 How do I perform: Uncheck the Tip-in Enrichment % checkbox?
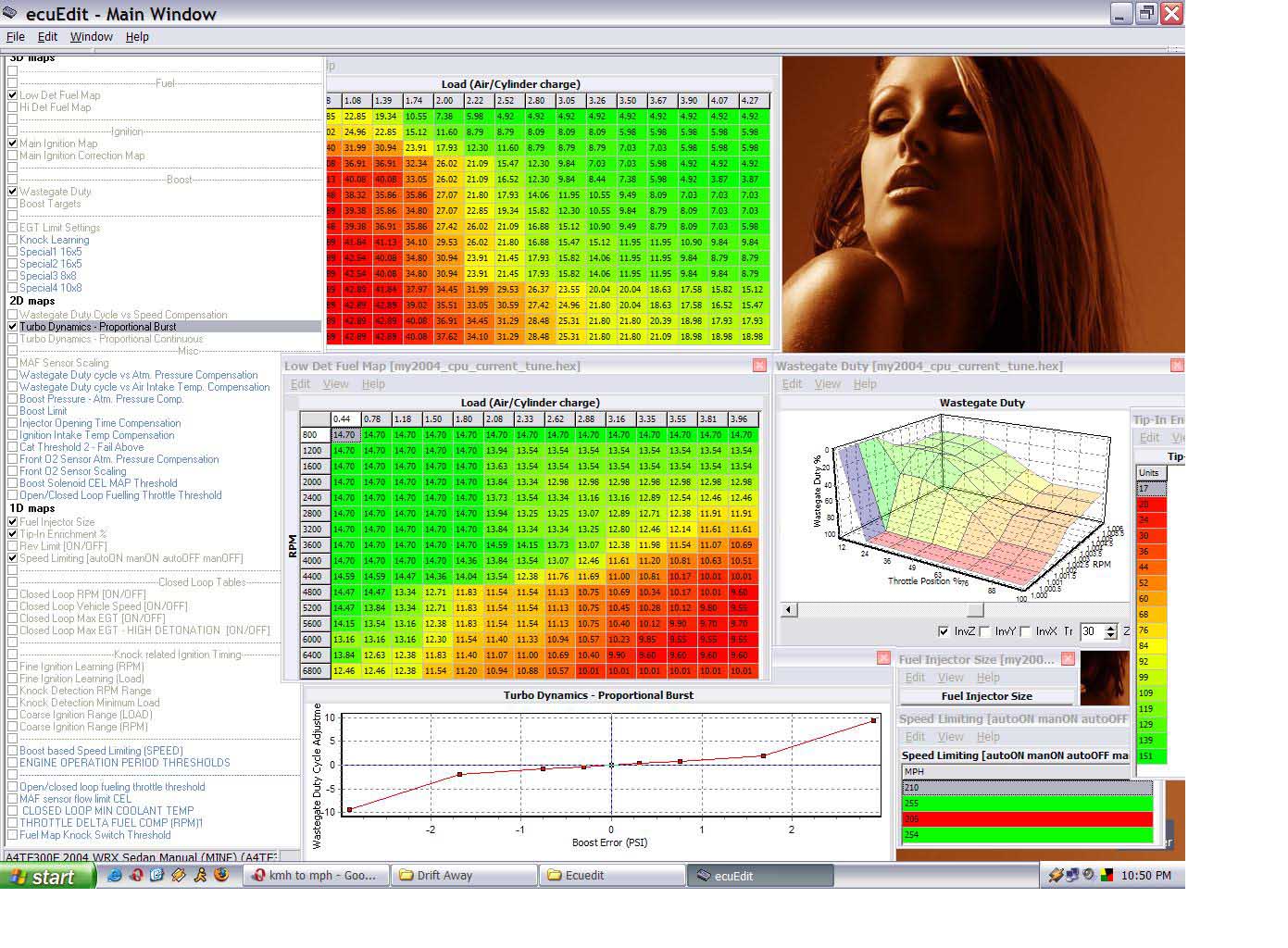[13, 534]
